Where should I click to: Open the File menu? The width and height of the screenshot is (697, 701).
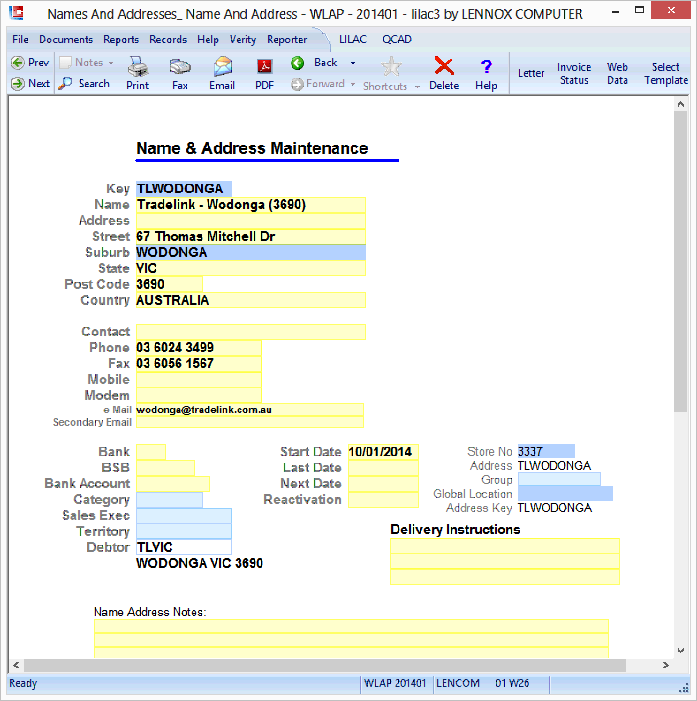pyautogui.click(x=21, y=39)
